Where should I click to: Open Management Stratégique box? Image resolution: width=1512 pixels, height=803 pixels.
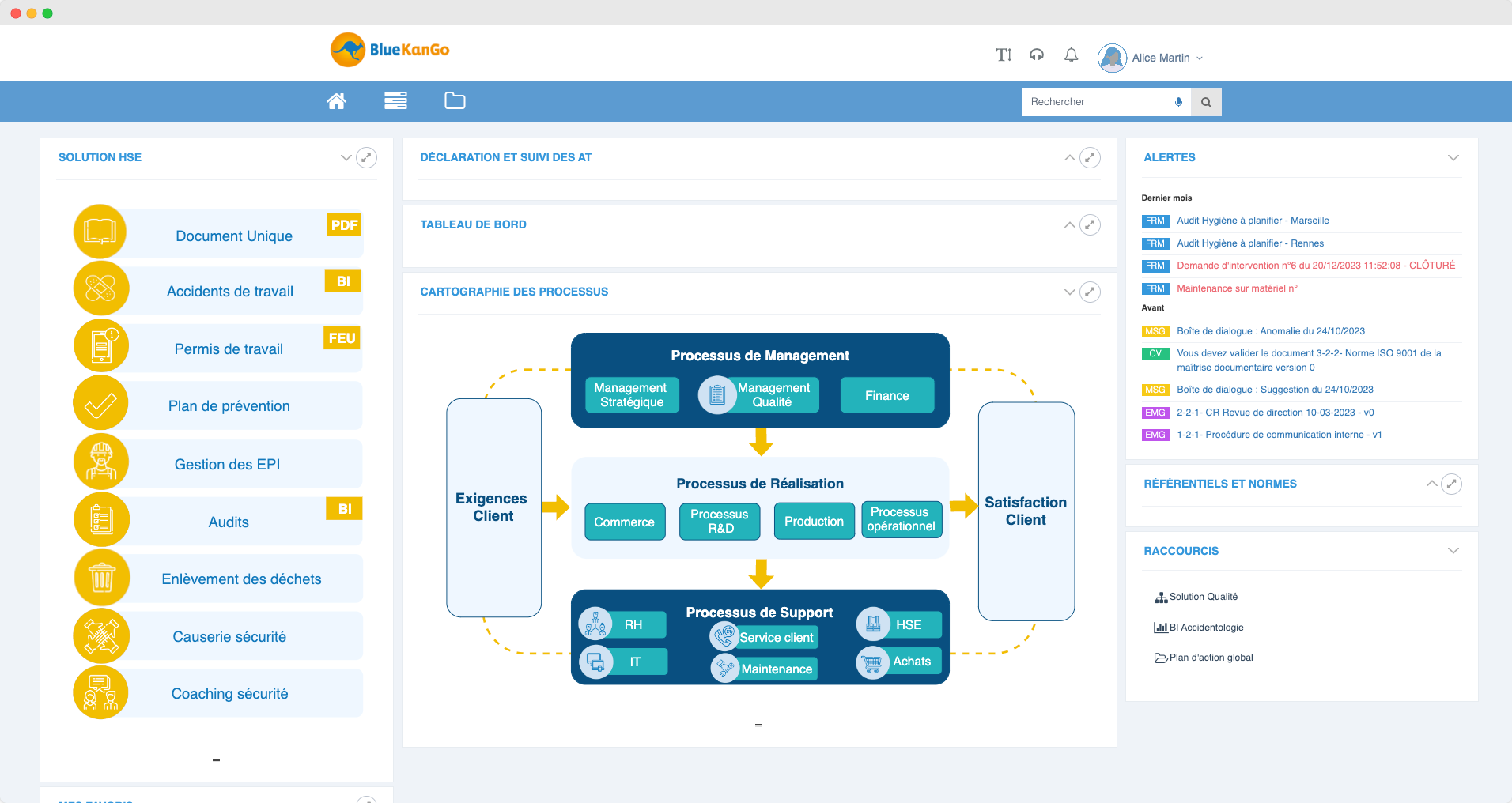coord(632,394)
